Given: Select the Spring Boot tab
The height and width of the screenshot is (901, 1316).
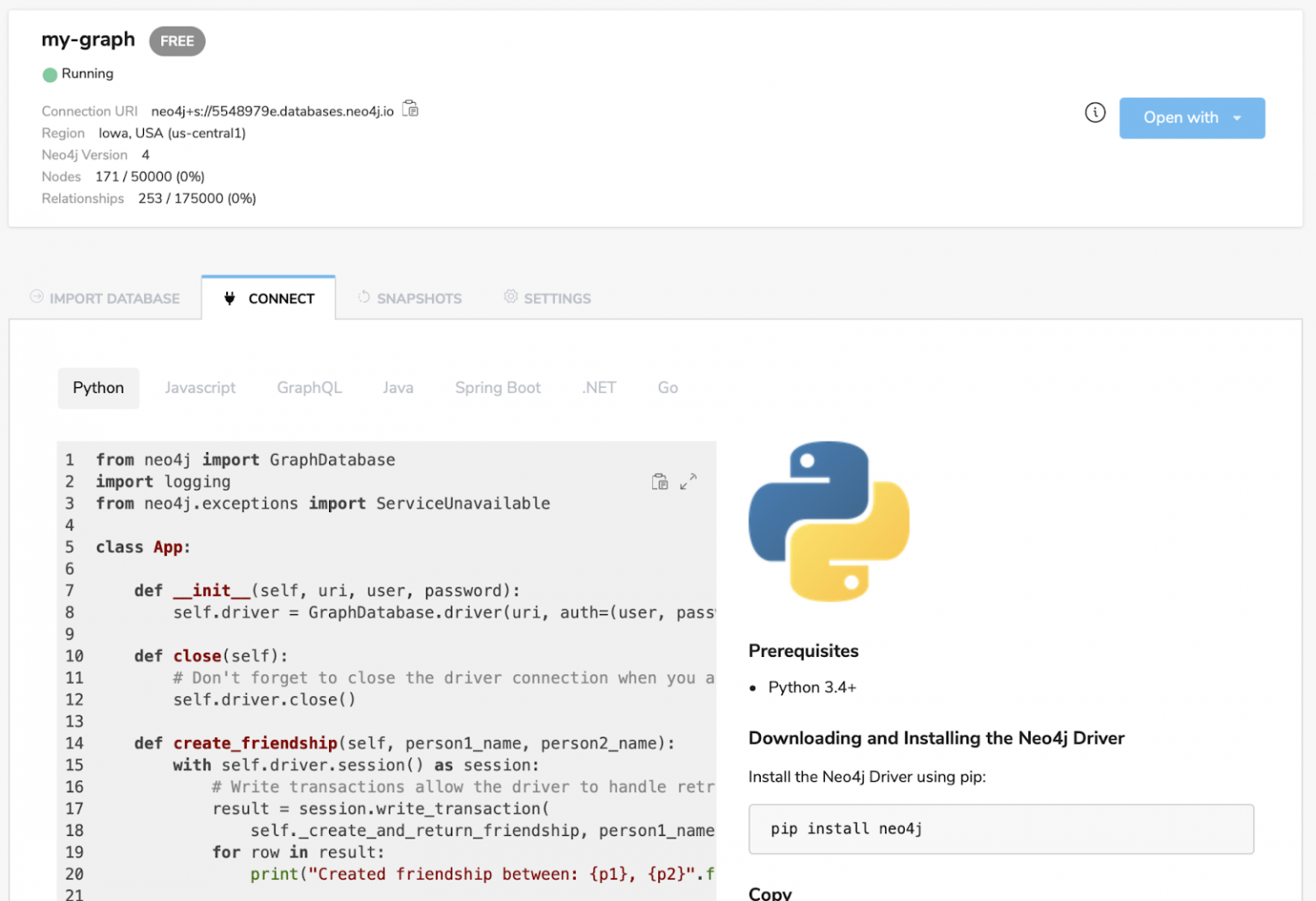Looking at the screenshot, I should [x=498, y=388].
